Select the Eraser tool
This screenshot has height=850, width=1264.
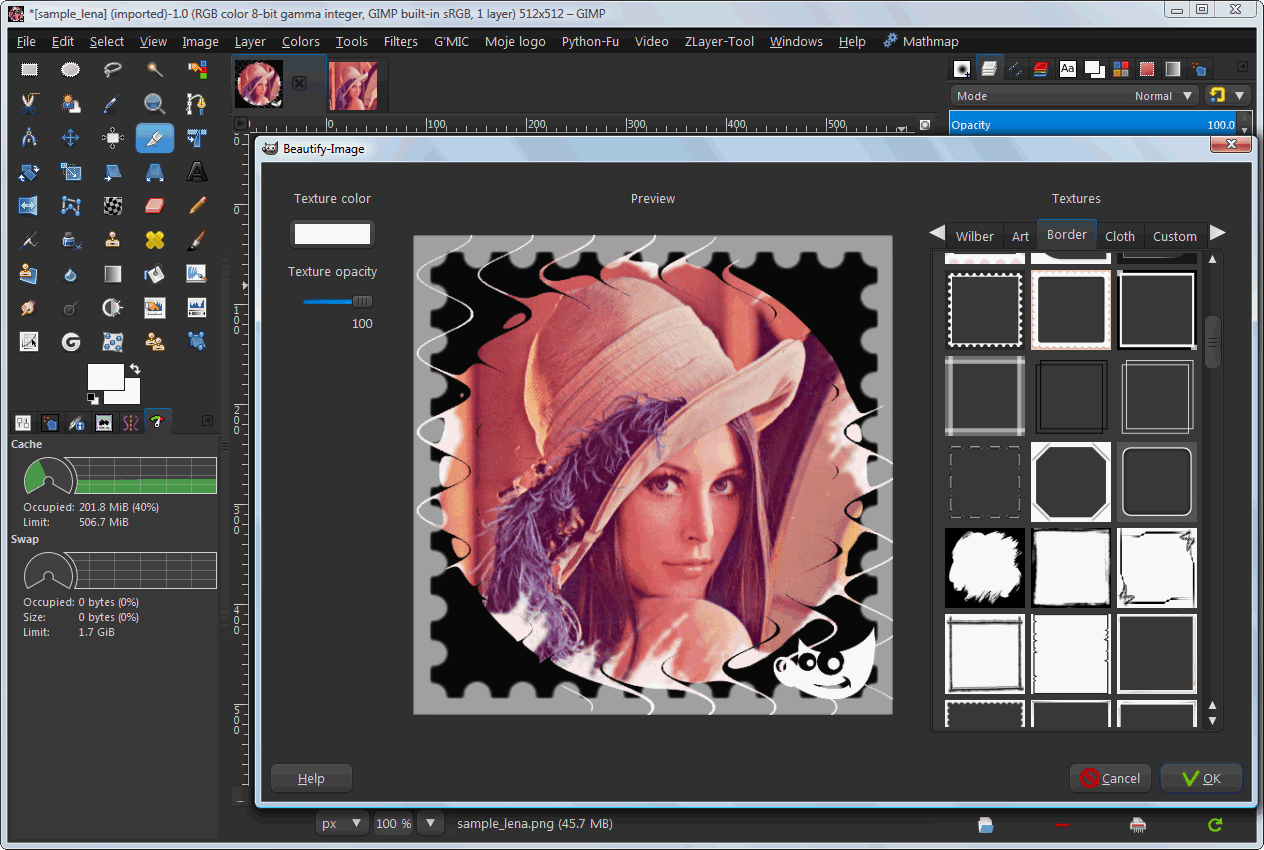pos(155,206)
